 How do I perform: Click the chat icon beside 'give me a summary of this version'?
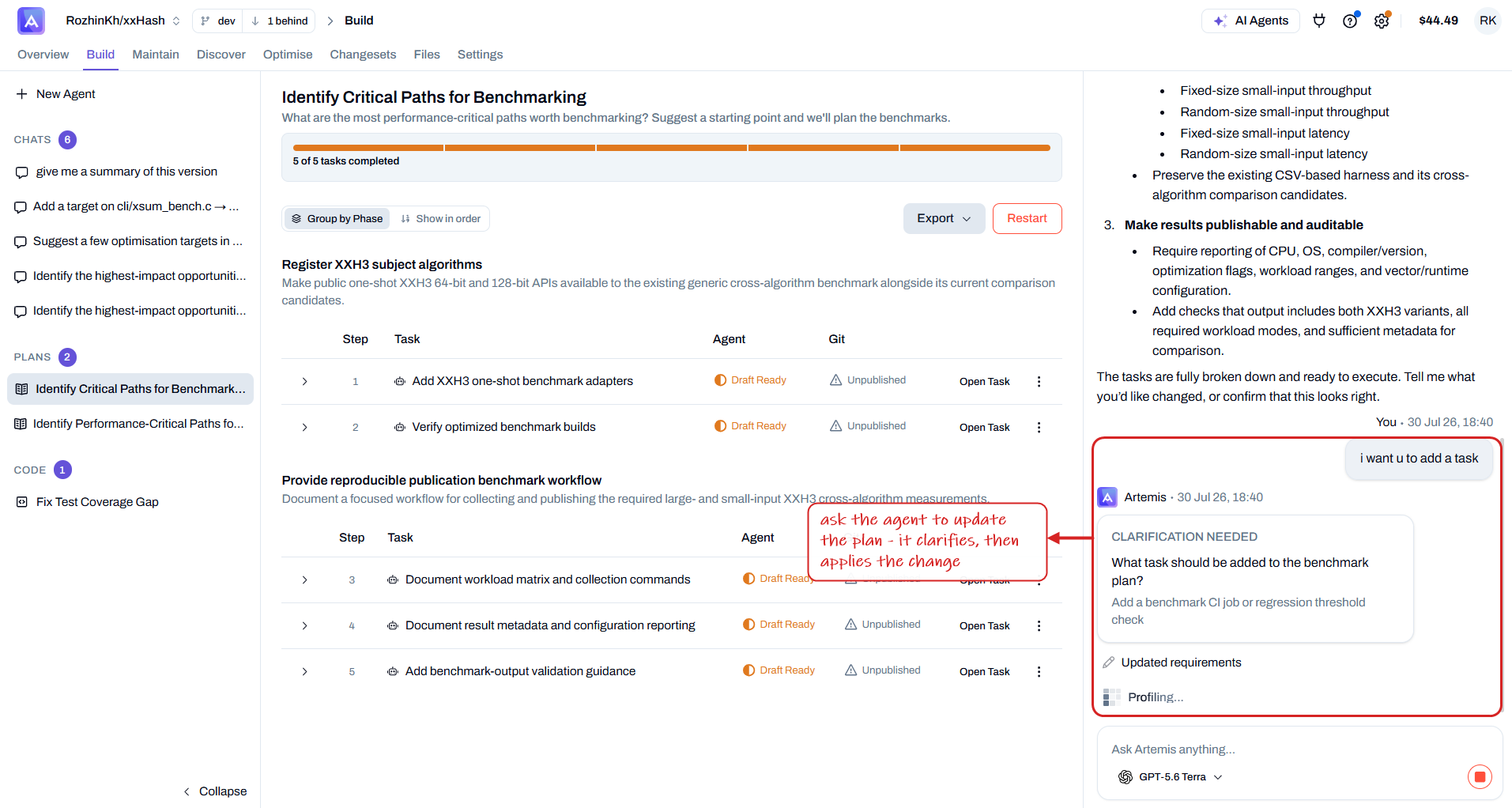coord(21,172)
